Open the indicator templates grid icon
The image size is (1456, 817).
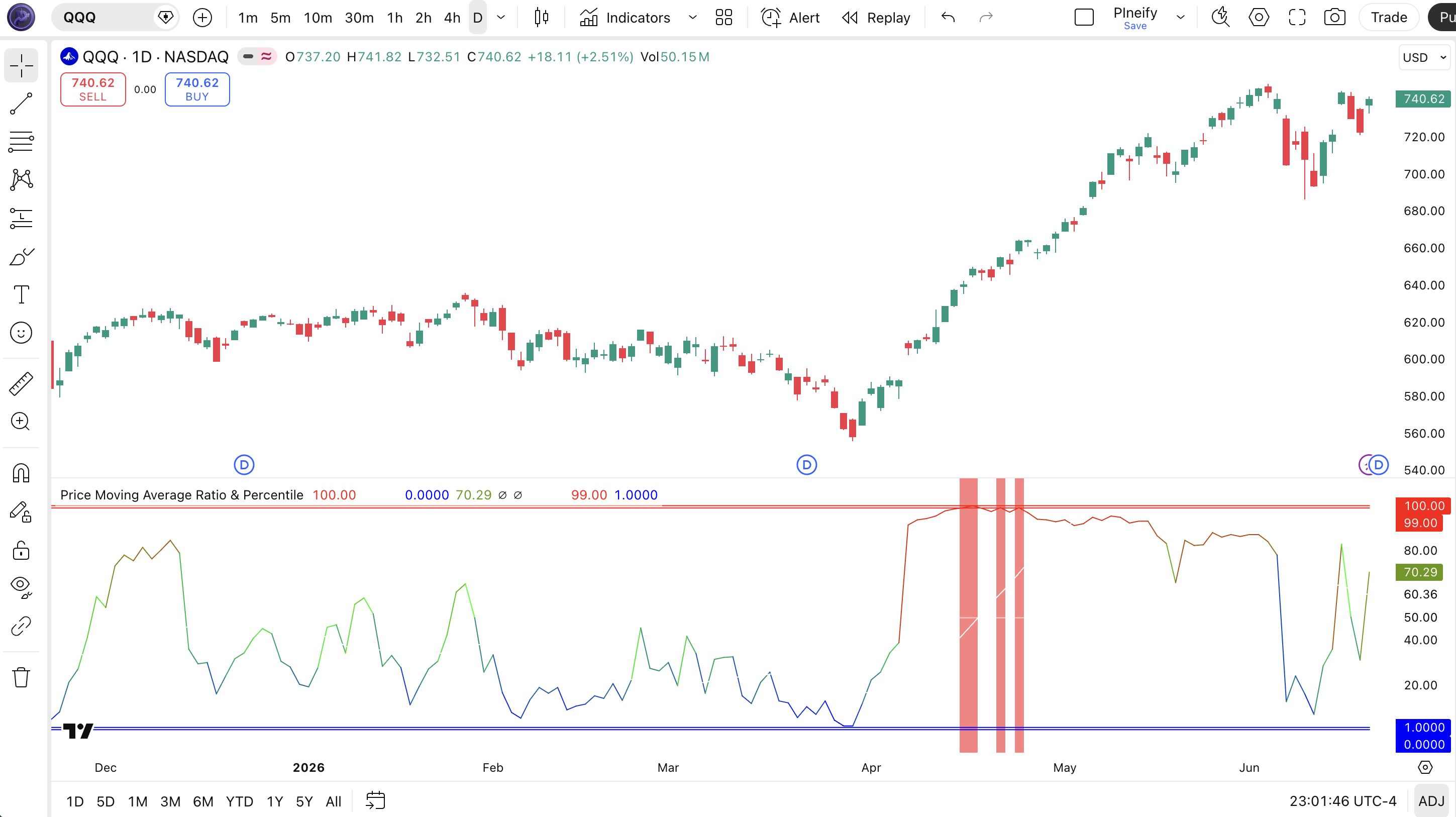(723, 18)
